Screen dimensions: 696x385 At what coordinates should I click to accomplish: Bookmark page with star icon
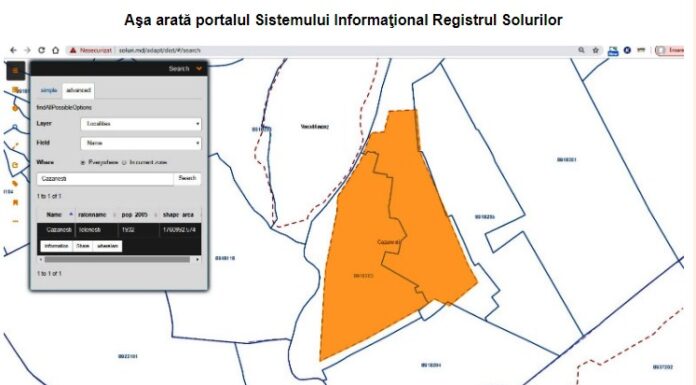pos(596,50)
